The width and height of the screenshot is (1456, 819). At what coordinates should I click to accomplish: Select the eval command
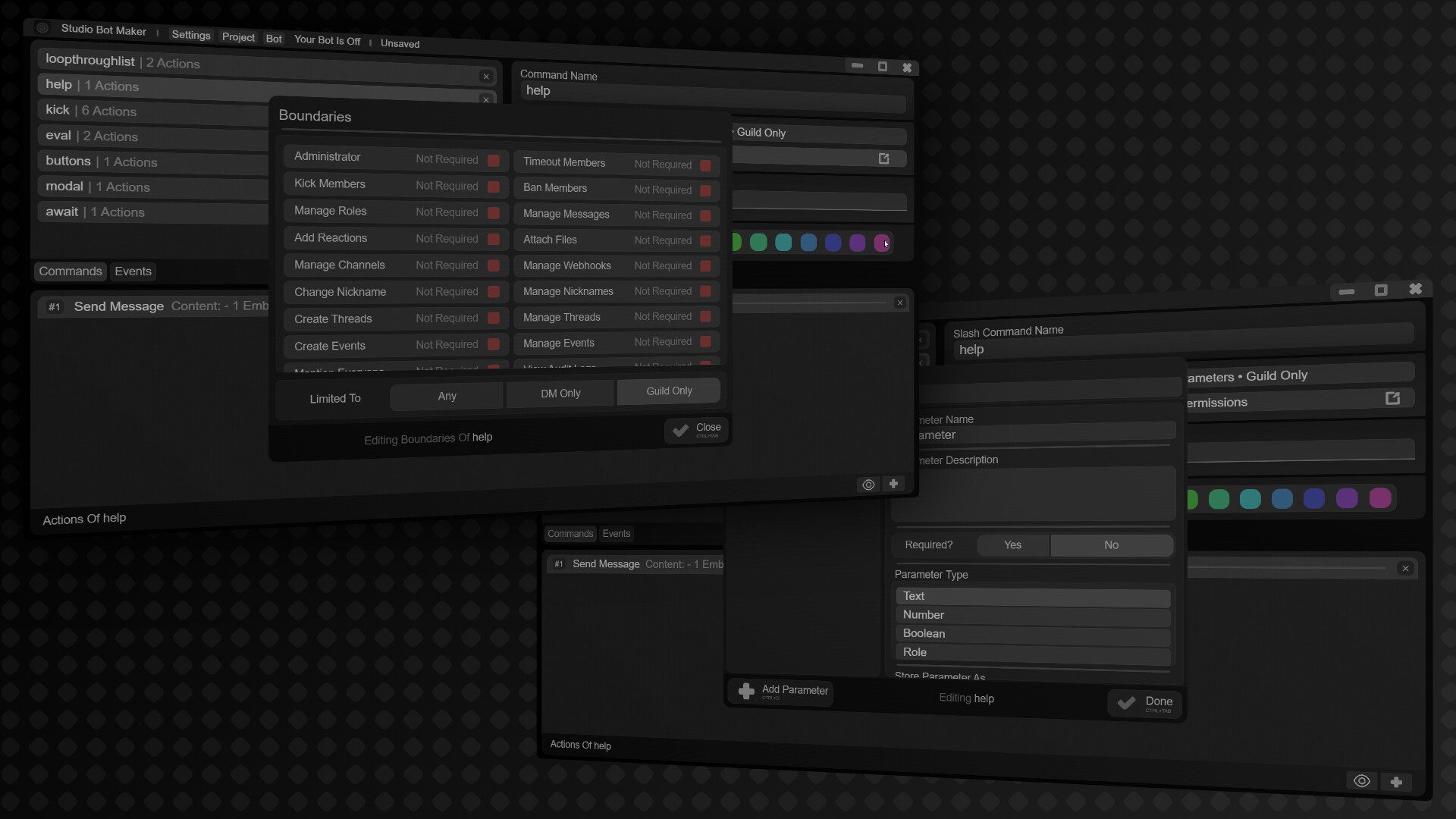click(154, 136)
